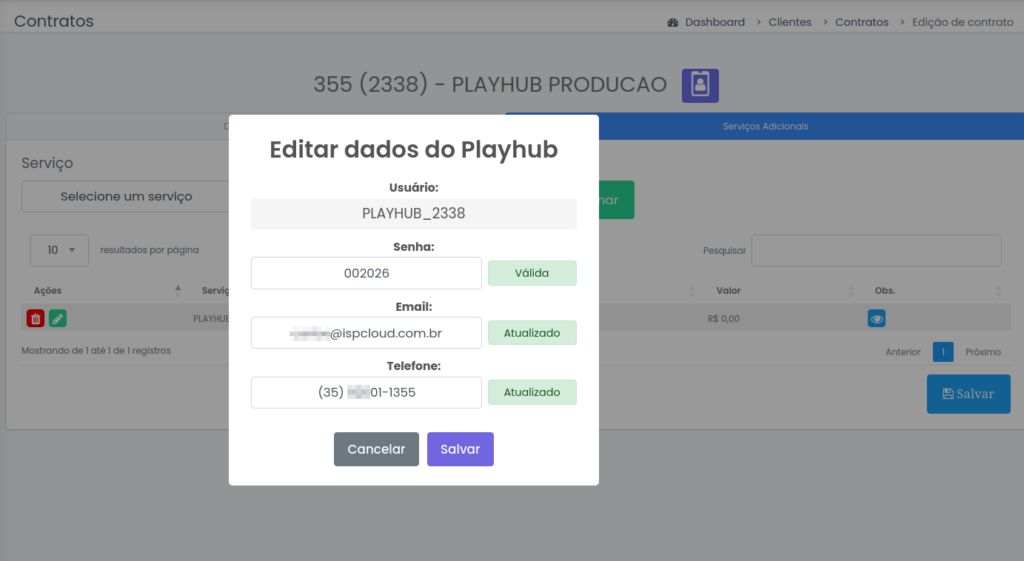Focus the Email input field
Screen dimensions: 1024x561
366,333
